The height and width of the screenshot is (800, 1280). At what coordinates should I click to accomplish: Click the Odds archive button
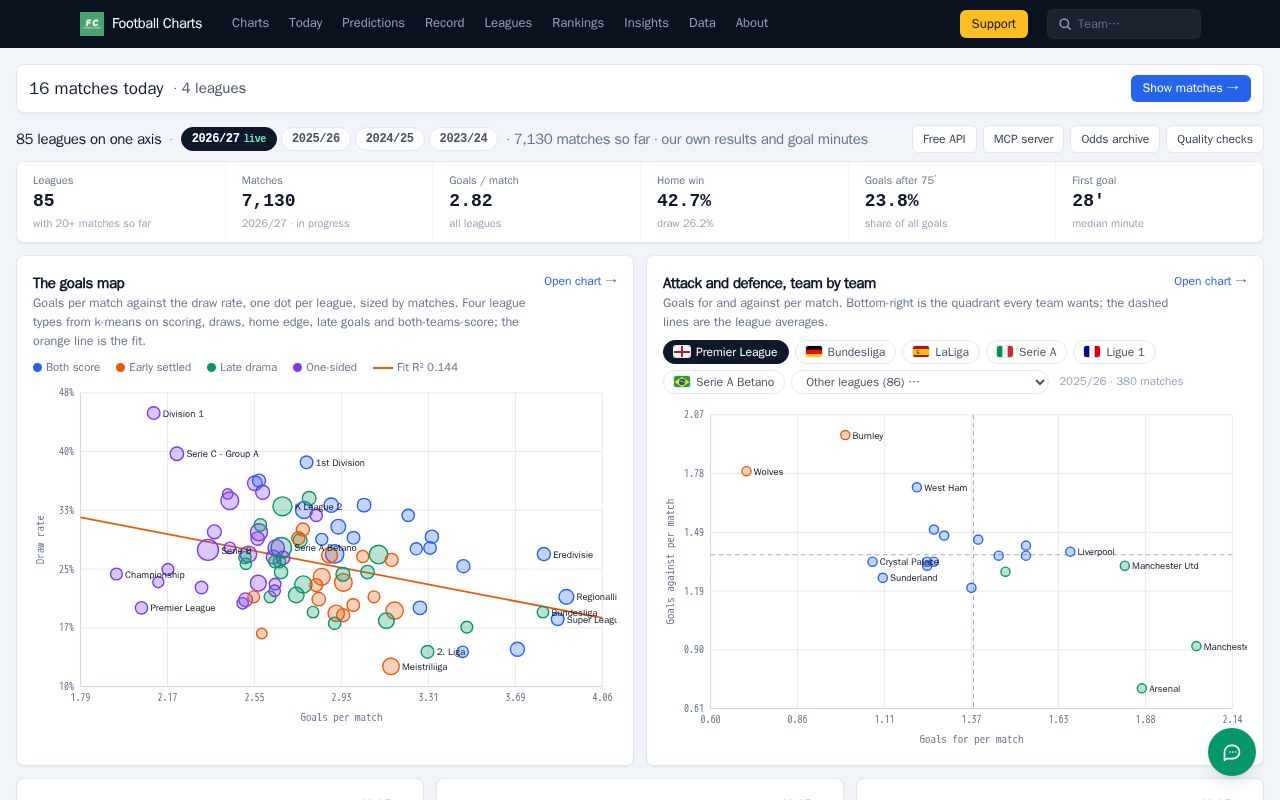coord(1115,139)
